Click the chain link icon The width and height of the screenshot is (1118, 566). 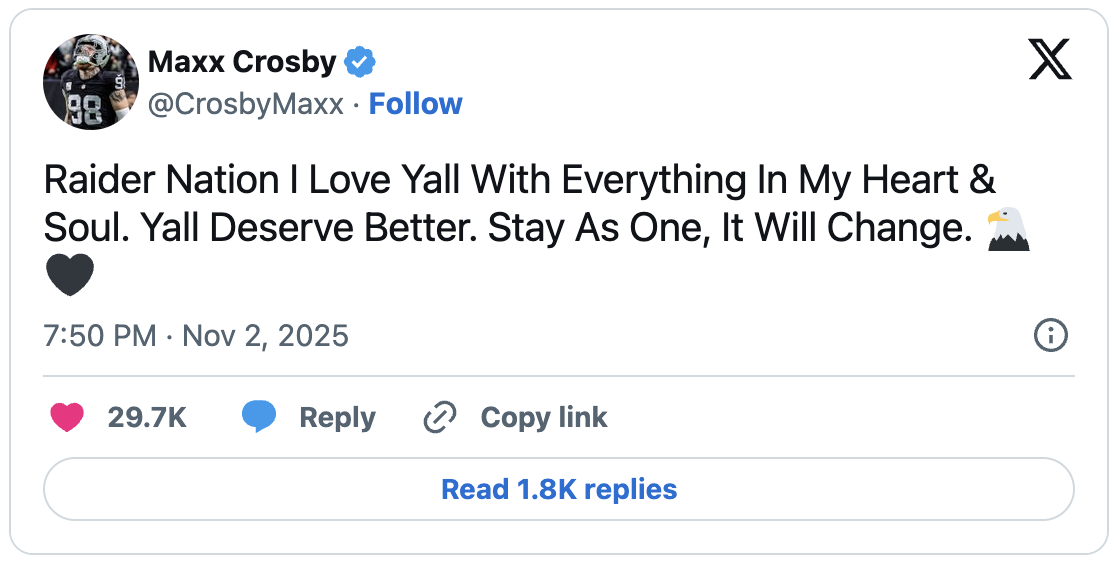[x=439, y=417]
